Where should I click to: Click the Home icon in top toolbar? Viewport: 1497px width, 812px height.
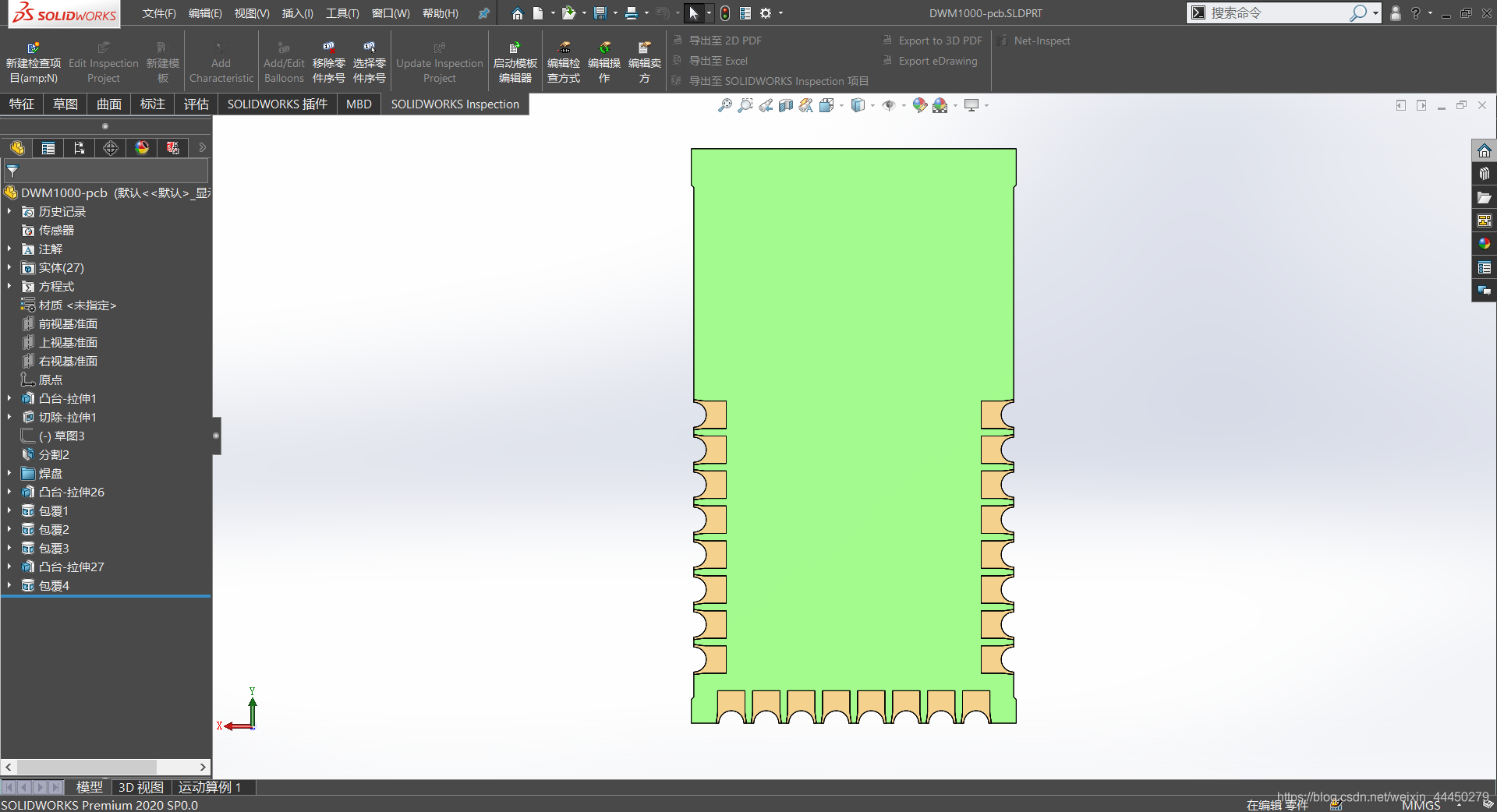click(x=517, y=13)
